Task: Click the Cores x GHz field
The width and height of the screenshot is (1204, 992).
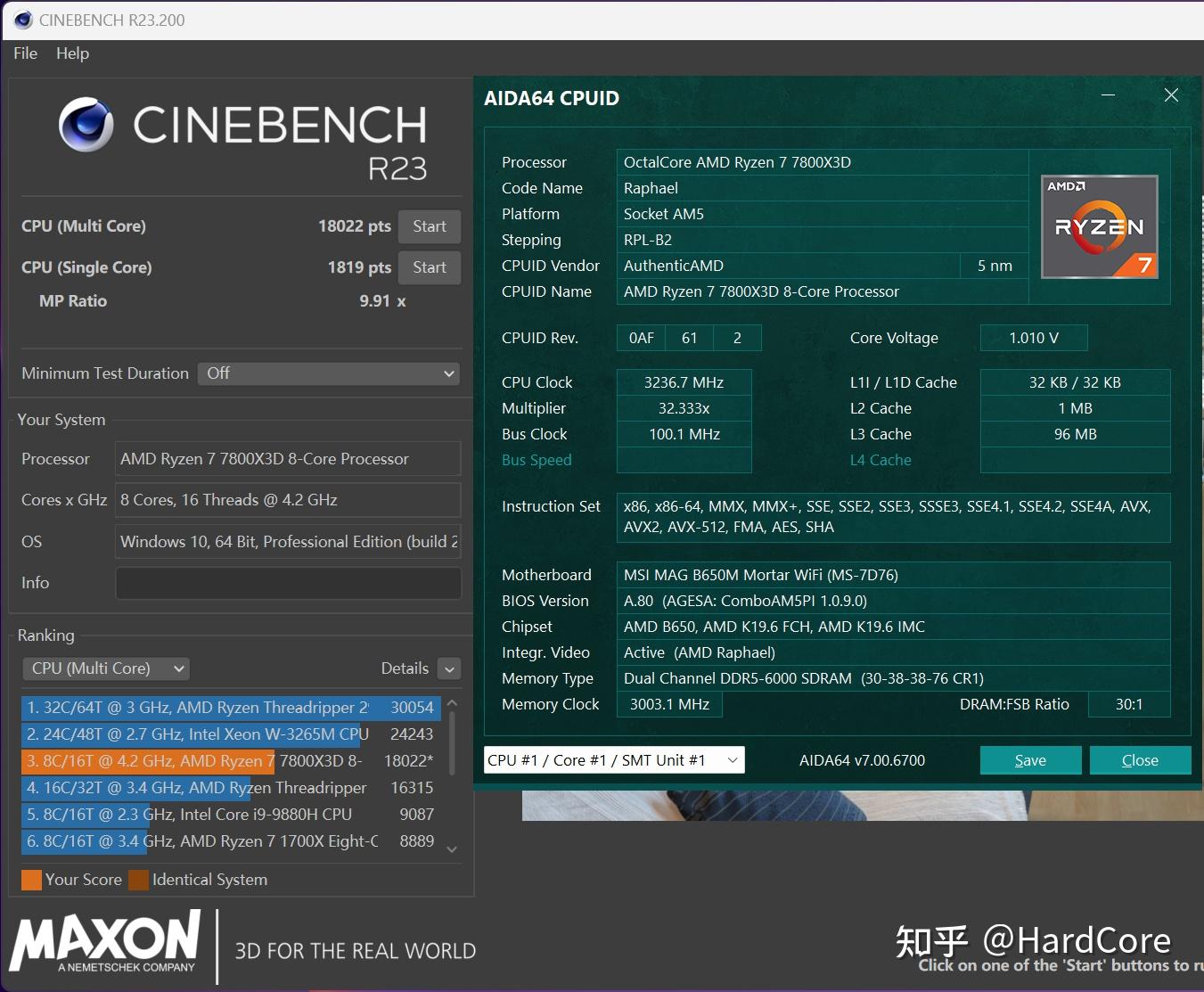Action: [288, 500]
